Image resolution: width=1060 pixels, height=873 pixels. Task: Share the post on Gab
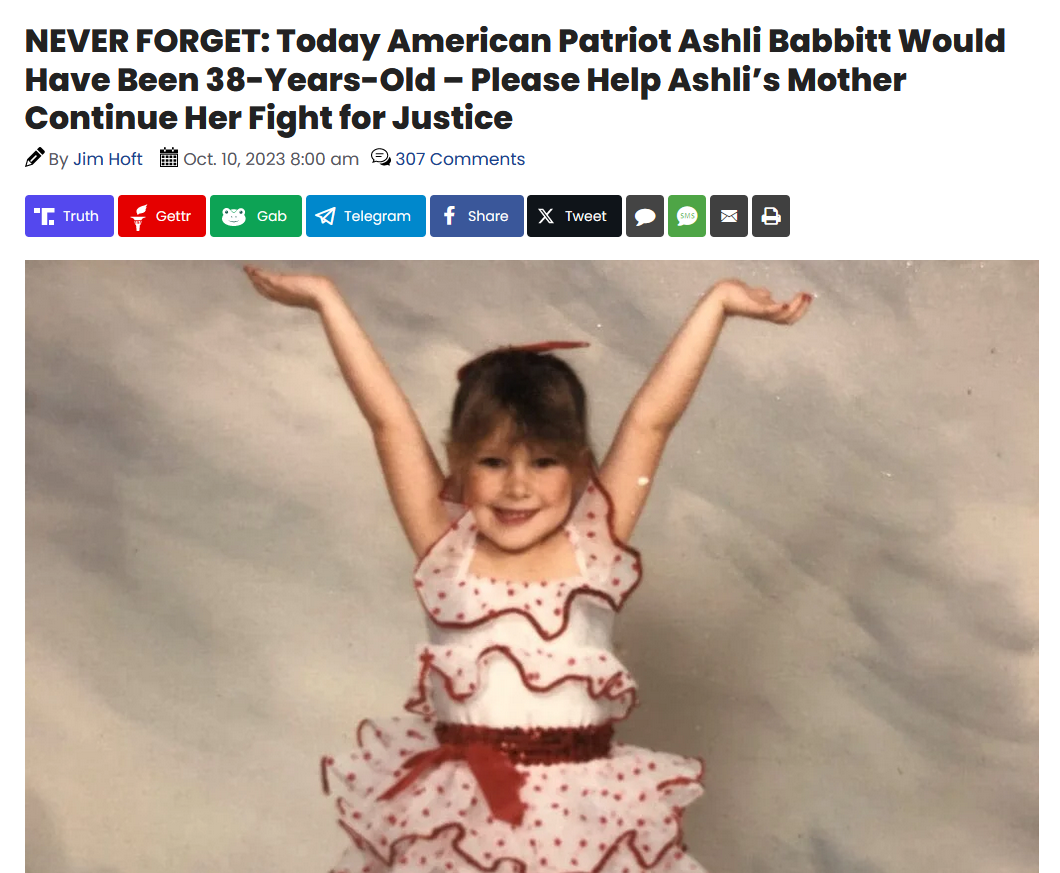click(256, 216)
